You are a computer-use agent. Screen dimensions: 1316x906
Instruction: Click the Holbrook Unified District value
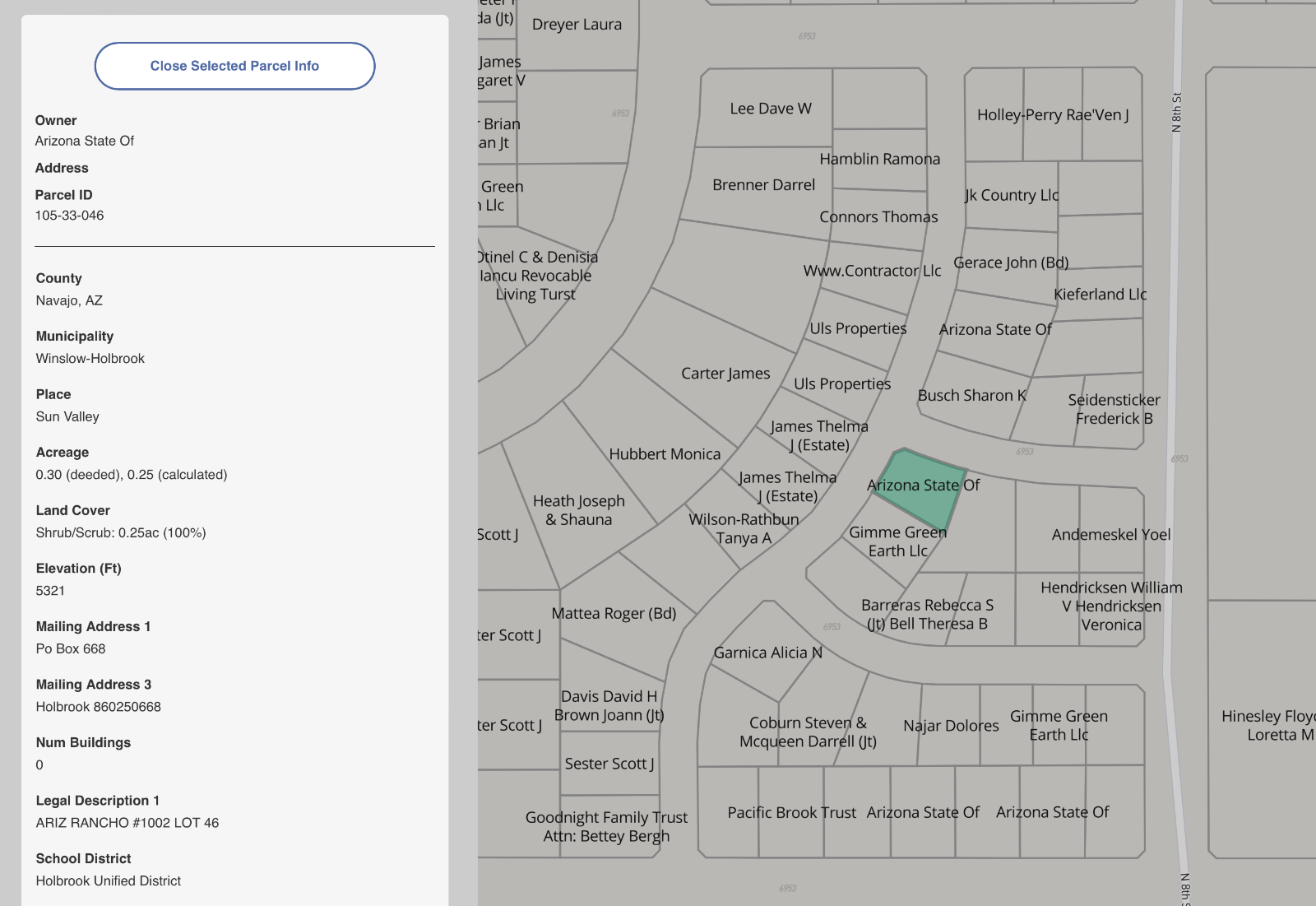[109, 880]
